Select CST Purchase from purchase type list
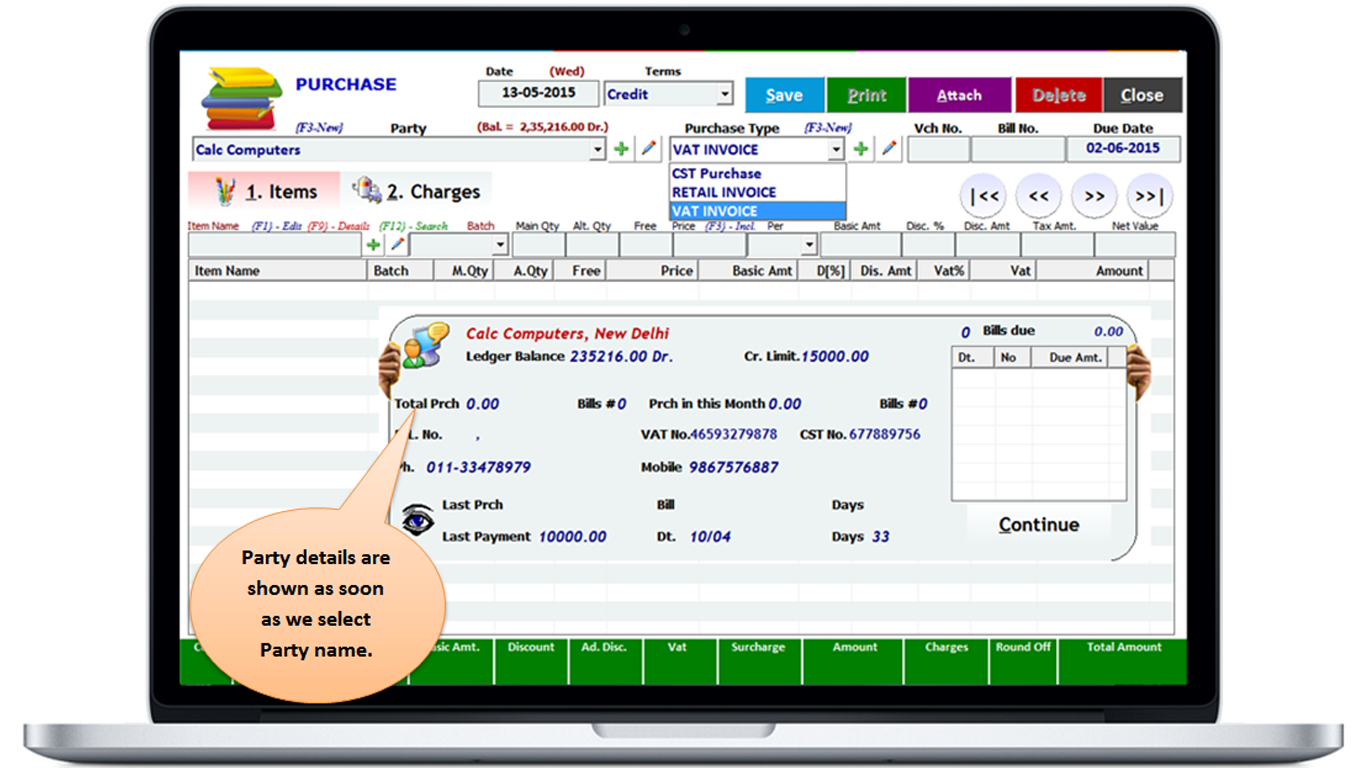 [716, 173]
